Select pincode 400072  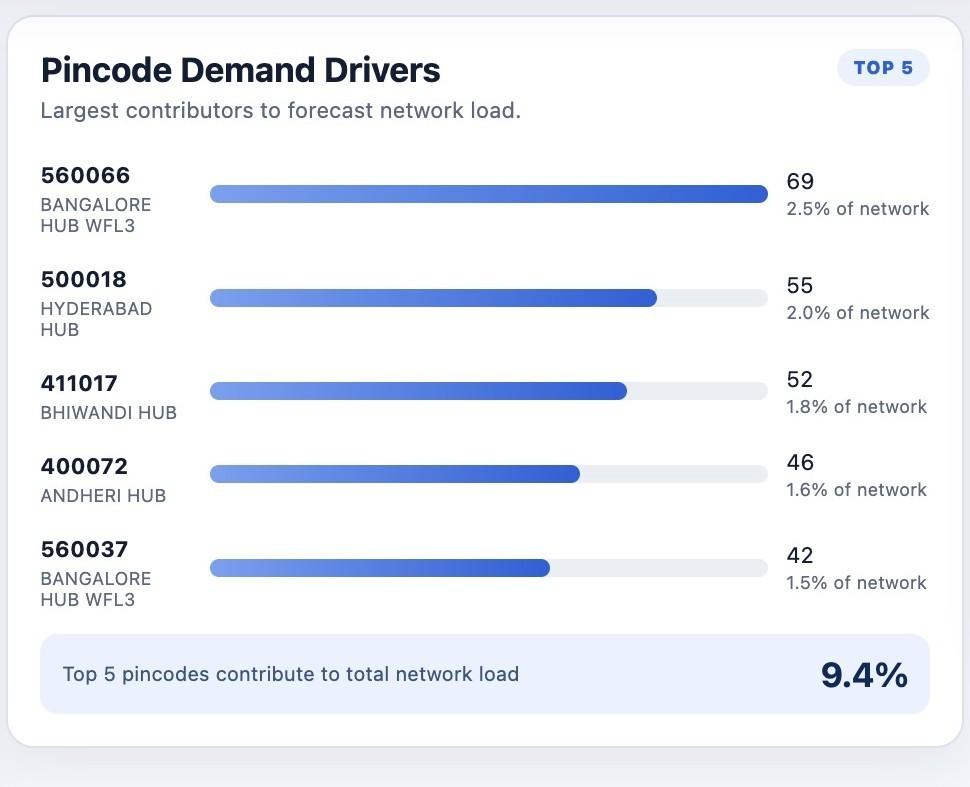pos(84,467)
